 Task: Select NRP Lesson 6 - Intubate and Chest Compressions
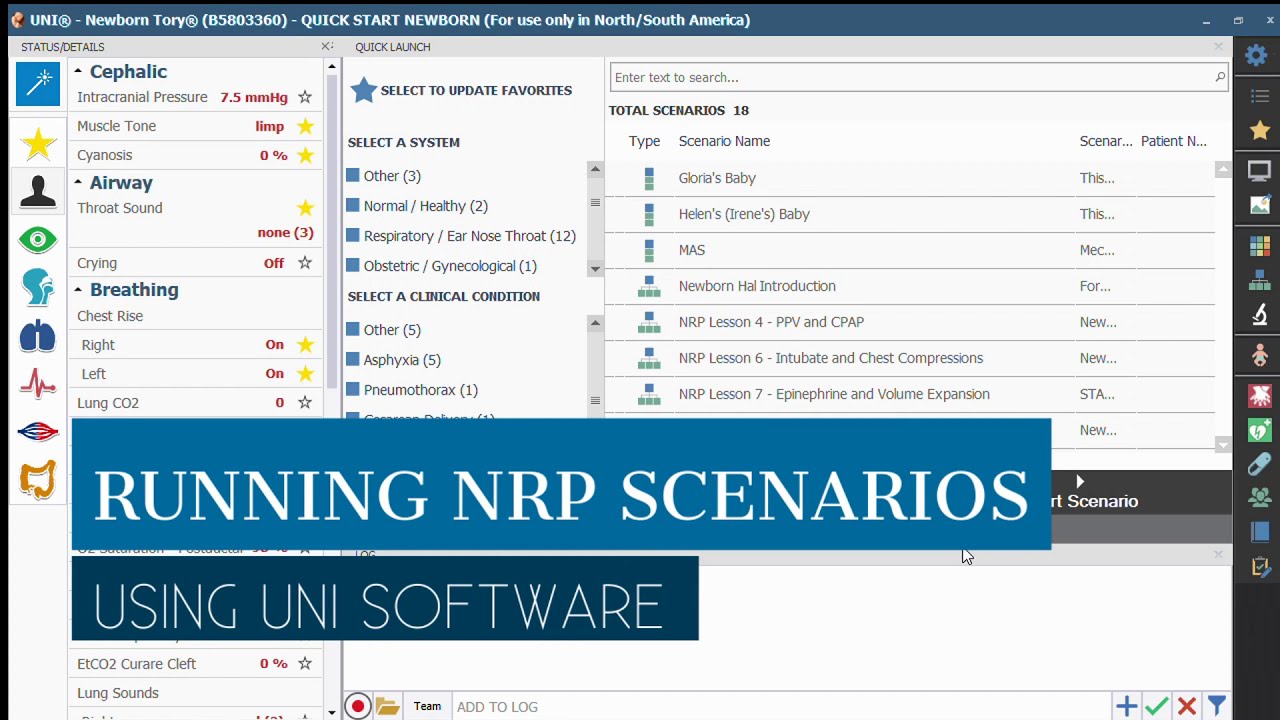point(912,358)
